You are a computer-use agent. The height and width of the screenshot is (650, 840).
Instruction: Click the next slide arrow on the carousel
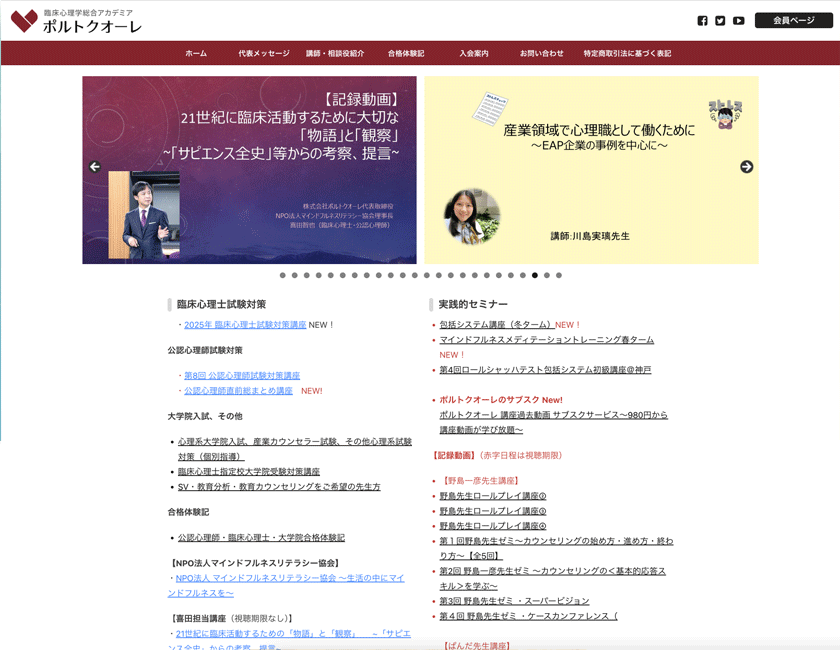pos(746,167)
